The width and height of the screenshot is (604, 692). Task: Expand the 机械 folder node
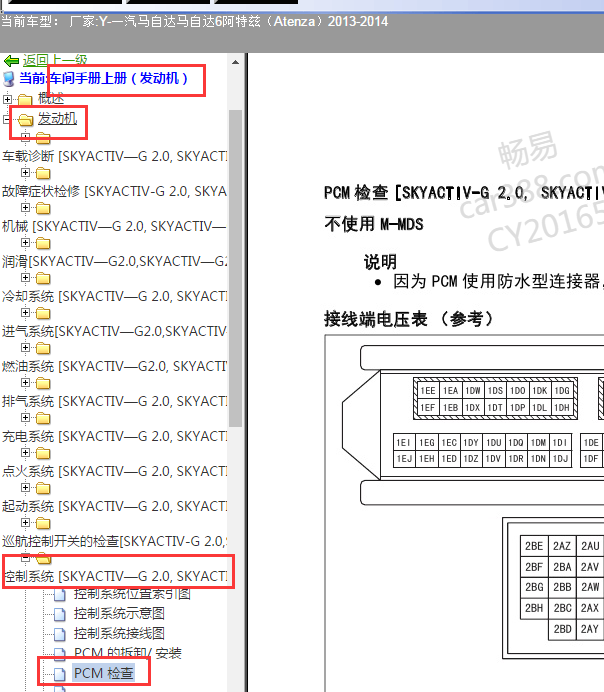[26, 207]
